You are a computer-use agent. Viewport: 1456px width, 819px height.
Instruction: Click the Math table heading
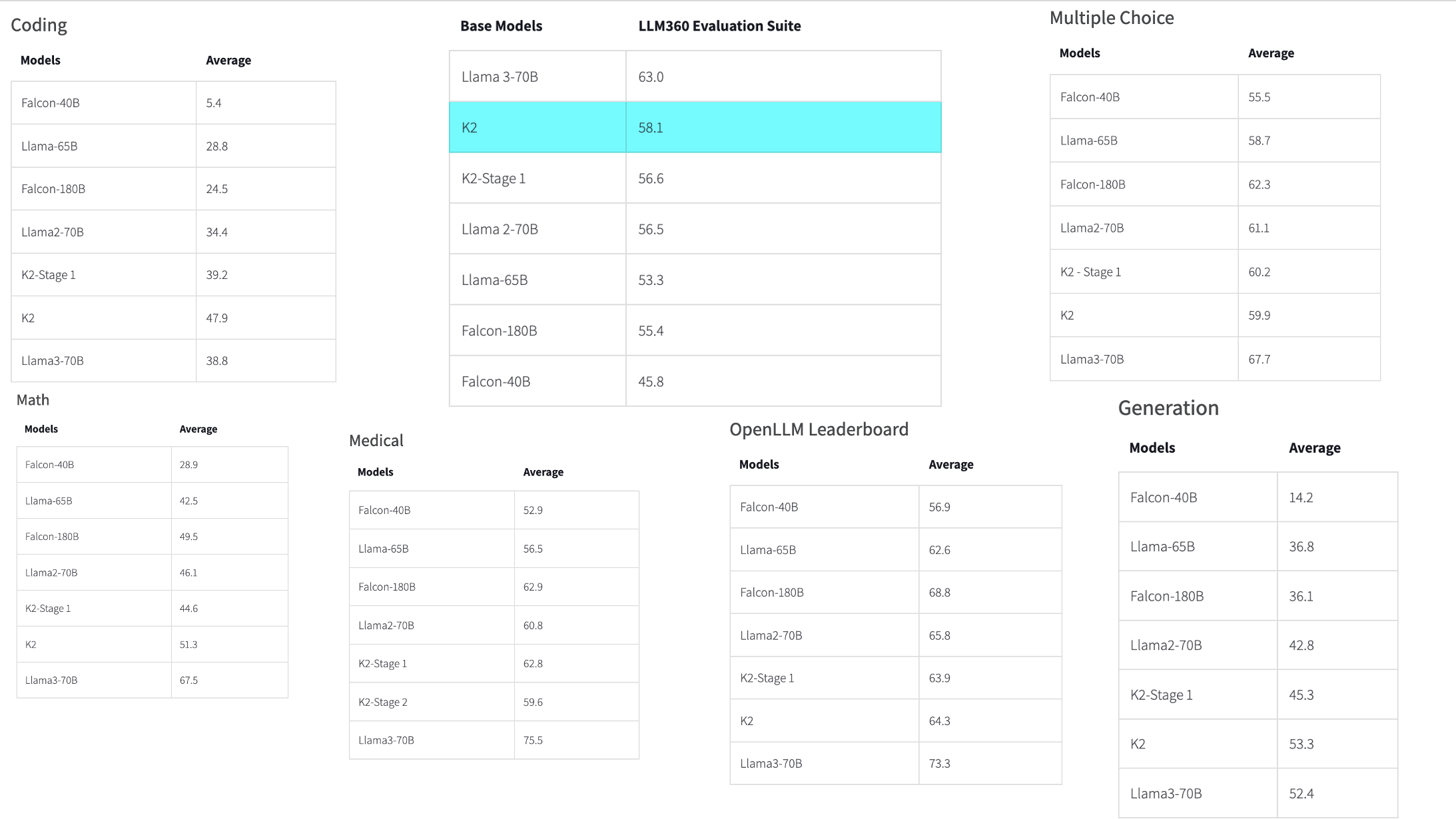[33, 400]
